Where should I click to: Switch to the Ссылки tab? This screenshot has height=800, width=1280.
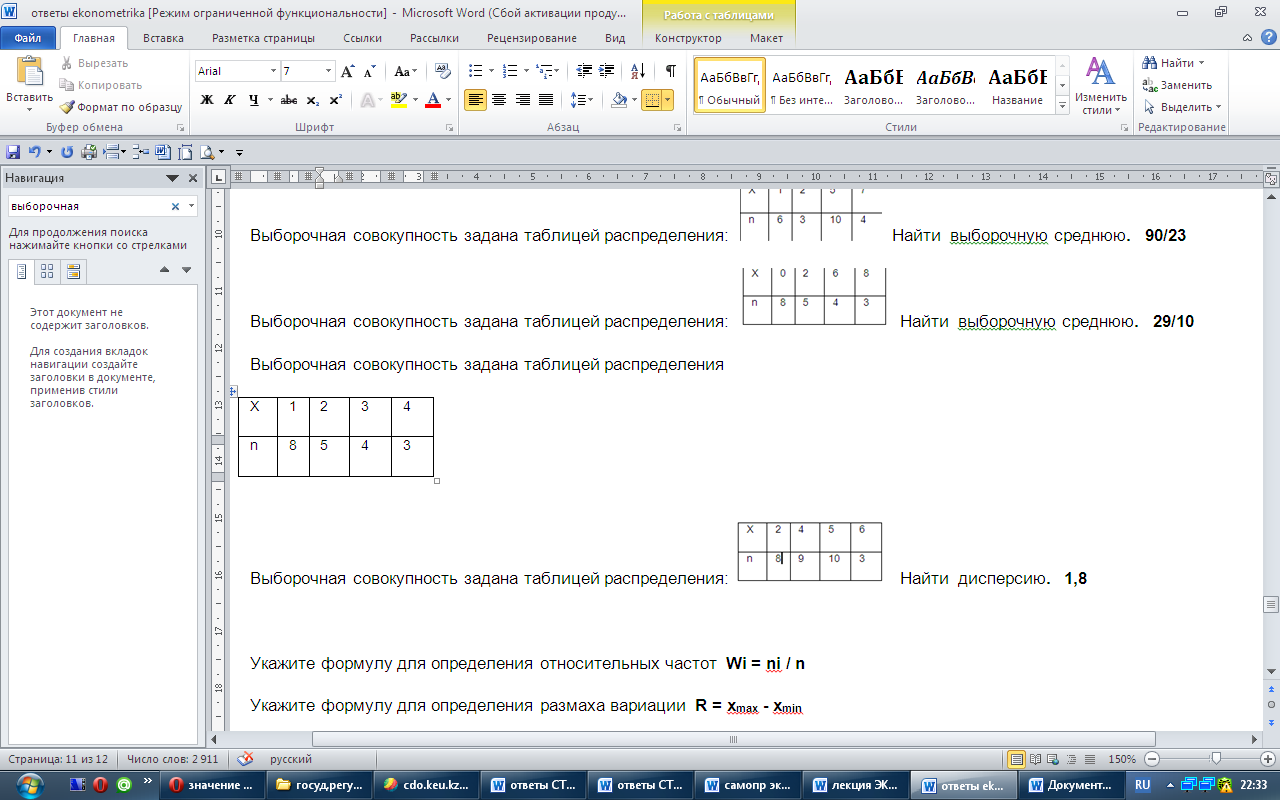[361, 38]
